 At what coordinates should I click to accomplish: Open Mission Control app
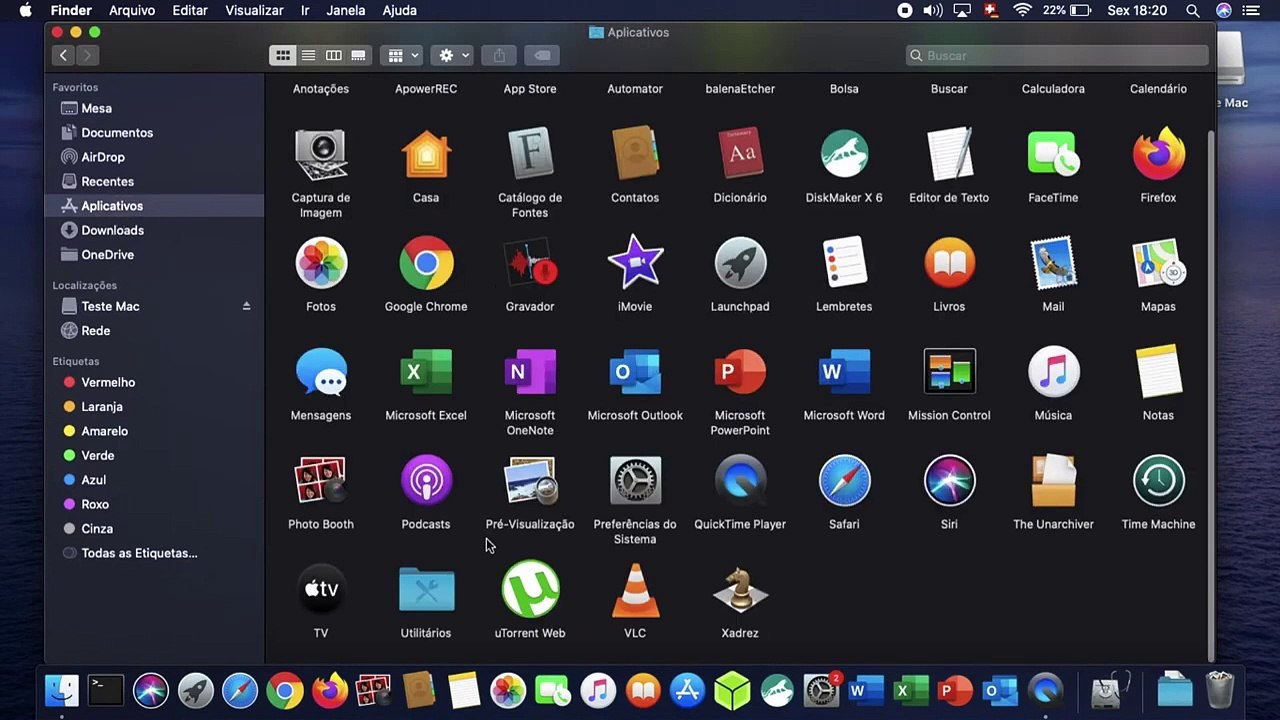click(x=949, y=373)
